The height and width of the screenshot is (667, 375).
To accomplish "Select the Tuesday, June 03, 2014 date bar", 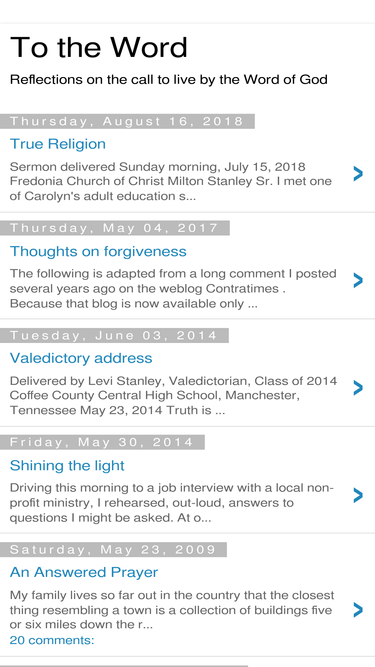I will coord(114,336).
